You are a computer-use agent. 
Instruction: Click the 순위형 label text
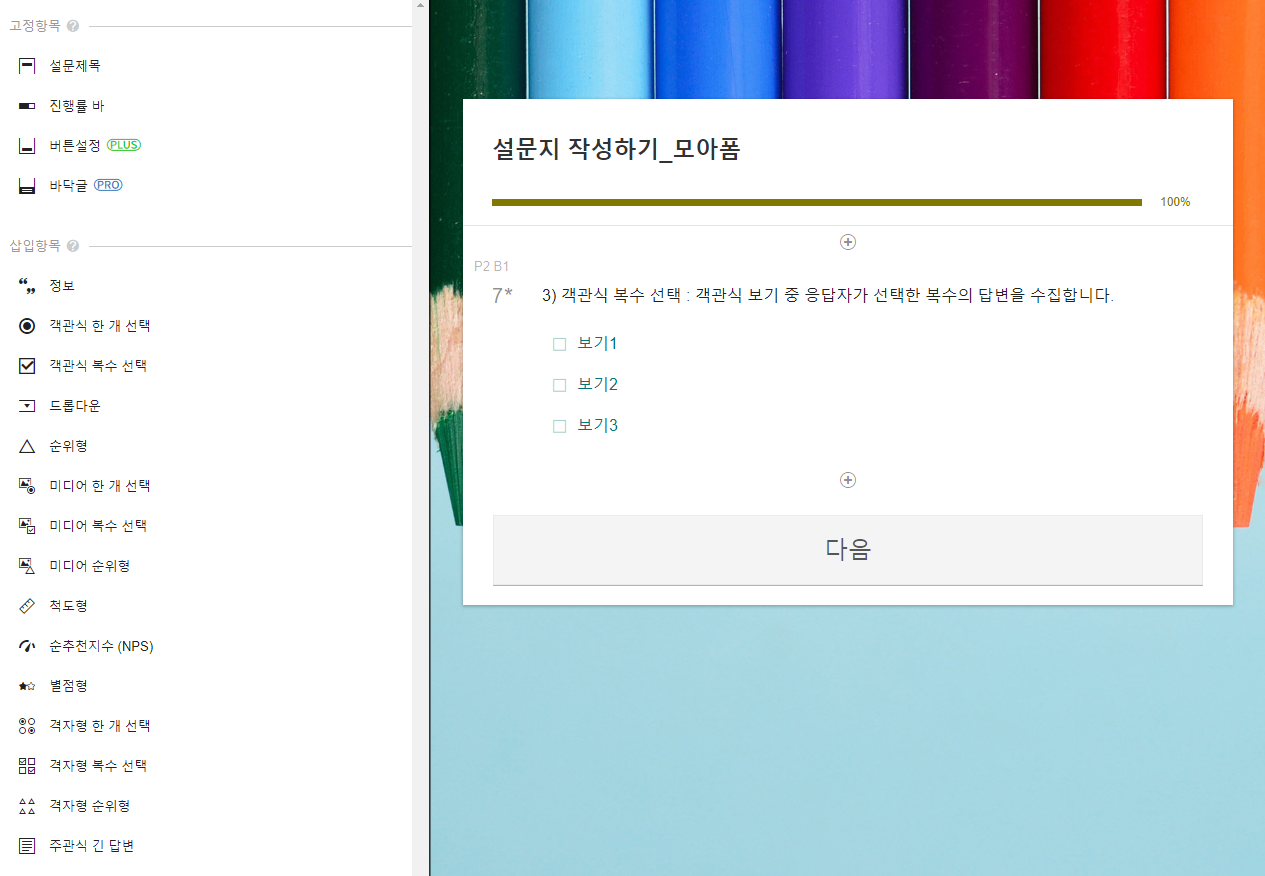(x=69, y=446)
